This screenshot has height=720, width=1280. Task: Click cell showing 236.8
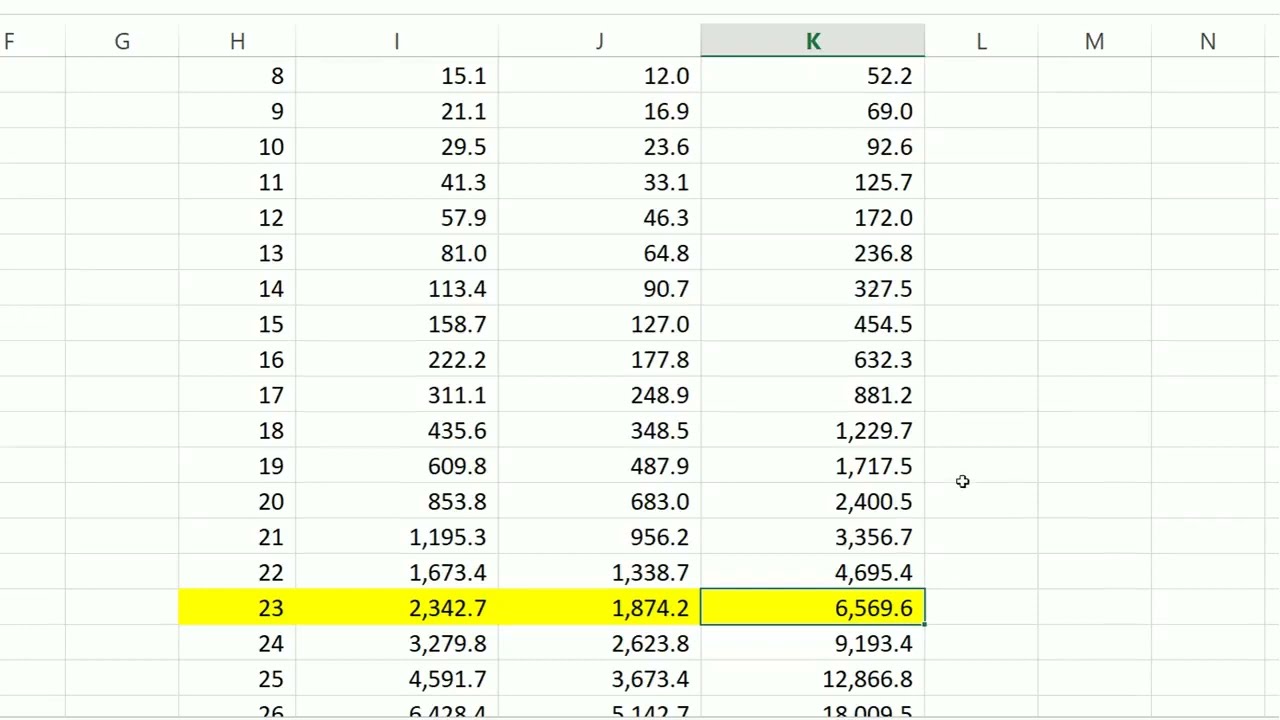[x=813, y=253]
